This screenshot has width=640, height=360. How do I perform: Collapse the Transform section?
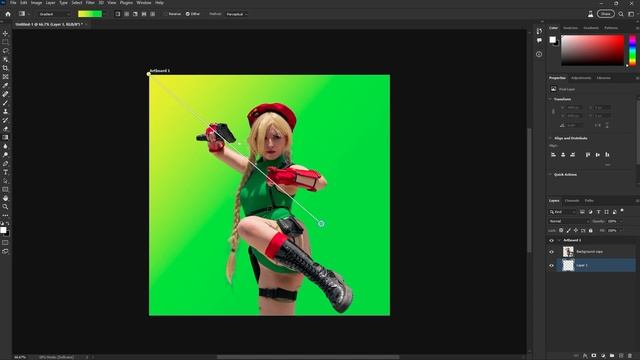pyautogui.click(x=550, y=99)
